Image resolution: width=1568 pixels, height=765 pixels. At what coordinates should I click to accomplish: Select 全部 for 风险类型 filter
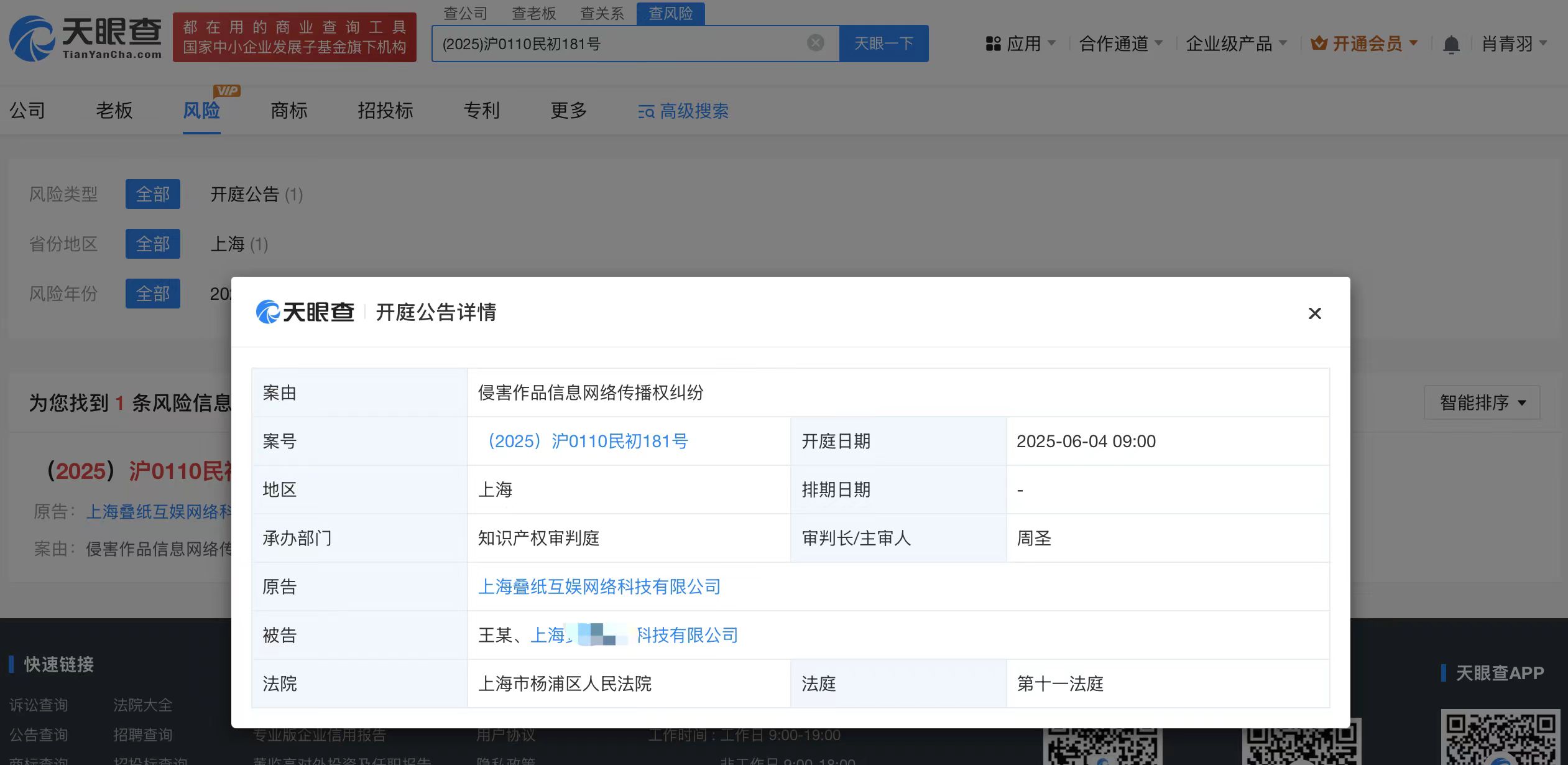[x=153, y=194]
